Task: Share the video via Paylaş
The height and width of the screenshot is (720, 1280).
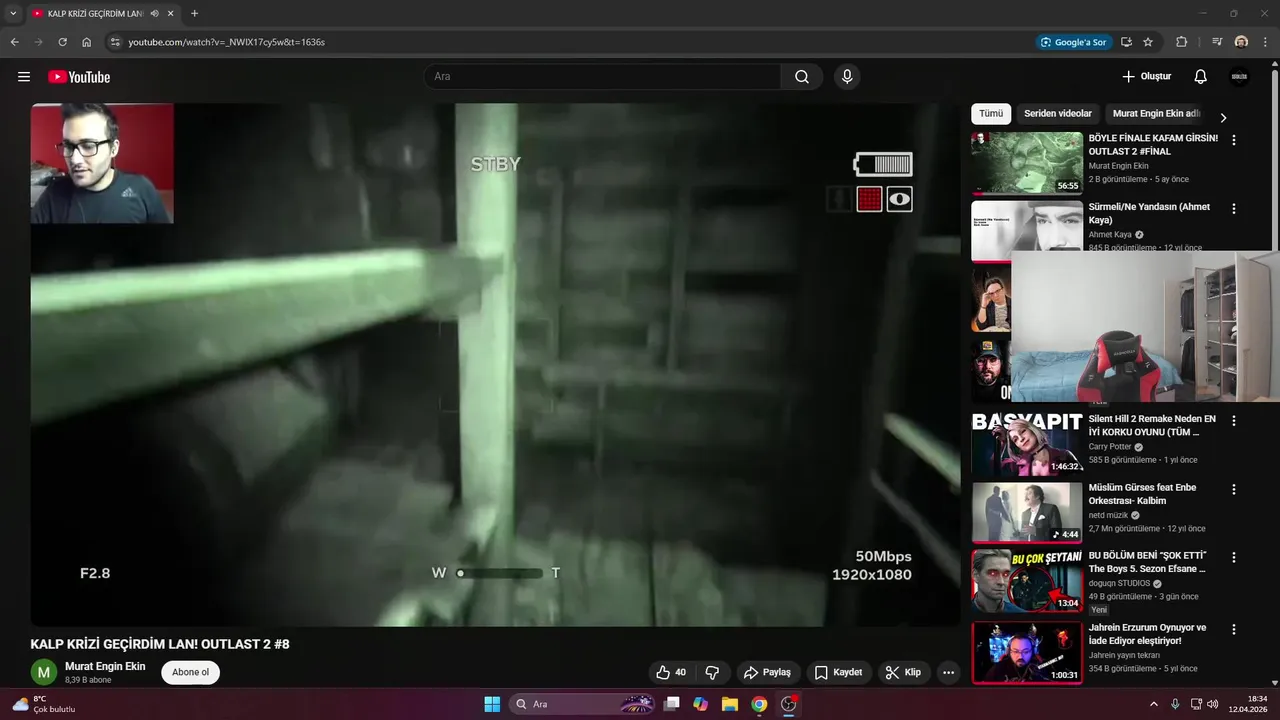Action: pyautogui.click(x=767, y=672)
